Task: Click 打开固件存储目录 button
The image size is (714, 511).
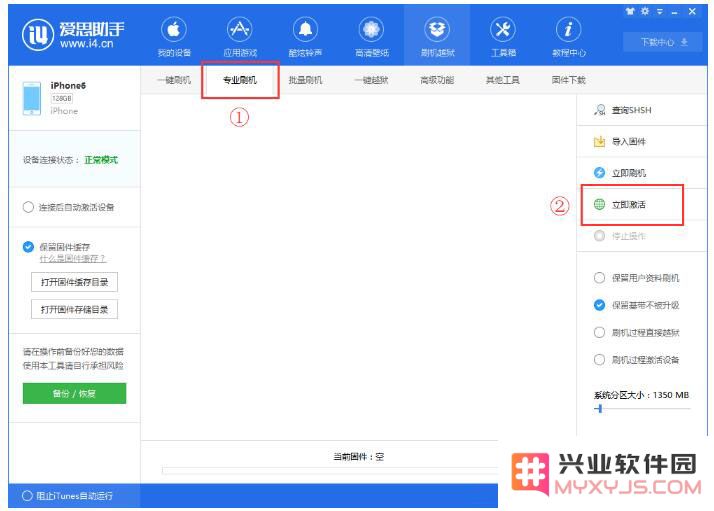Action: [74, 310]
